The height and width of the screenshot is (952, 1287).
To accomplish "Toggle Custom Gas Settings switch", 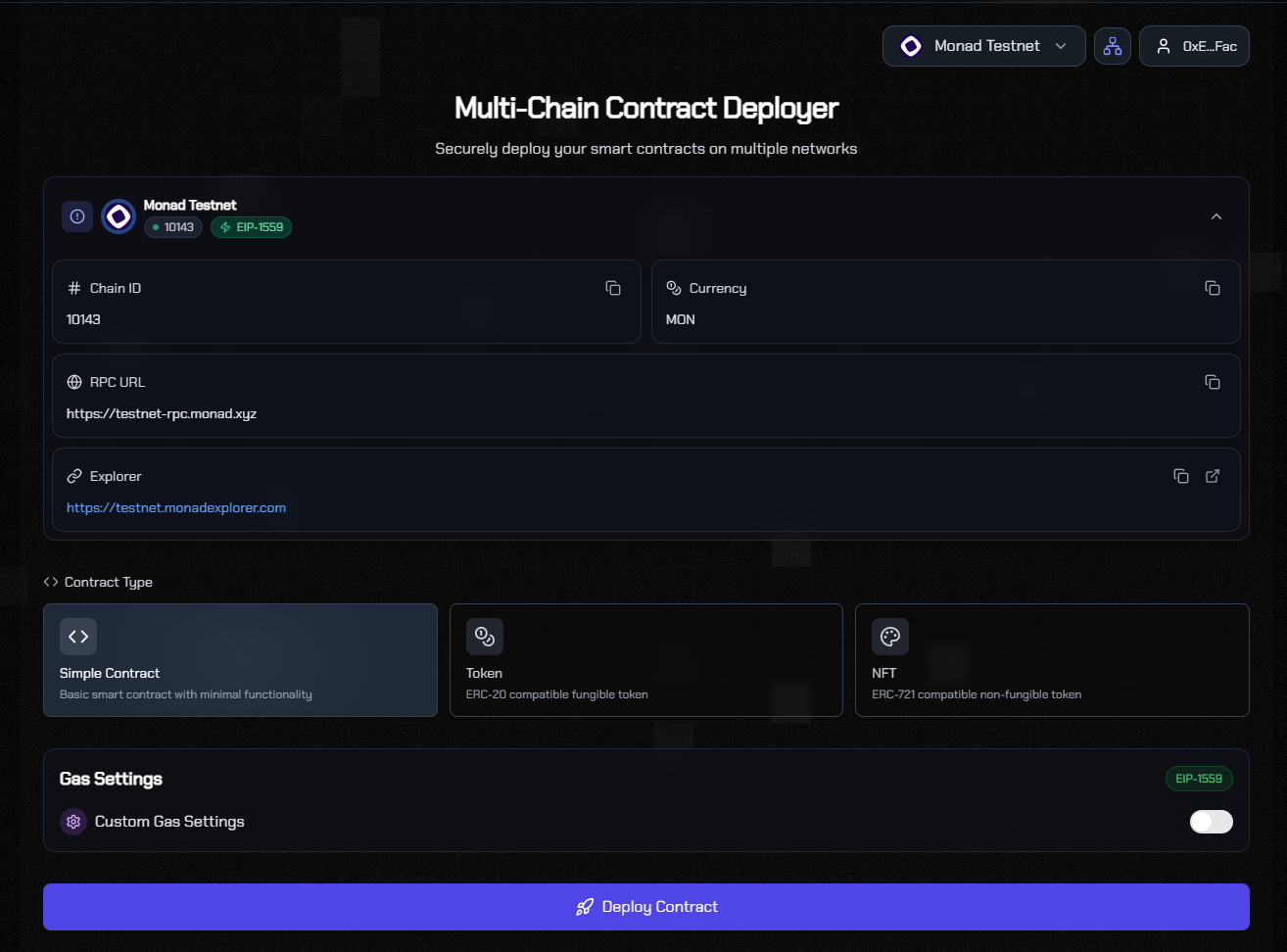I will [x=1212, y=822].
